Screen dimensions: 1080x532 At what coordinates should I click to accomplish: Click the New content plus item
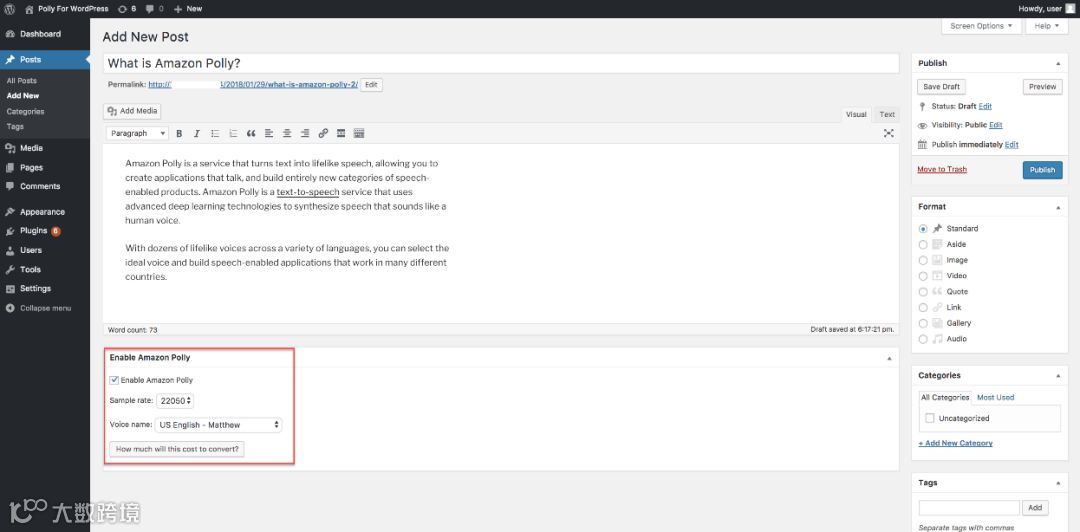click(x=188, y=8)
